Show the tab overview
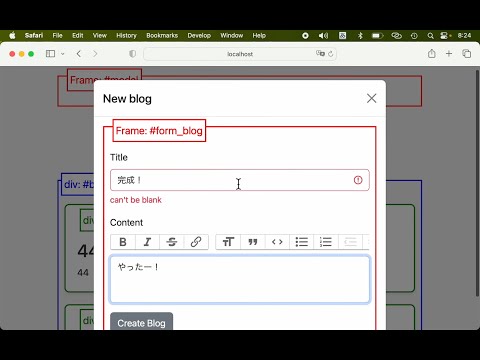This screenshot has width=480, height=360. click(467, 53)
